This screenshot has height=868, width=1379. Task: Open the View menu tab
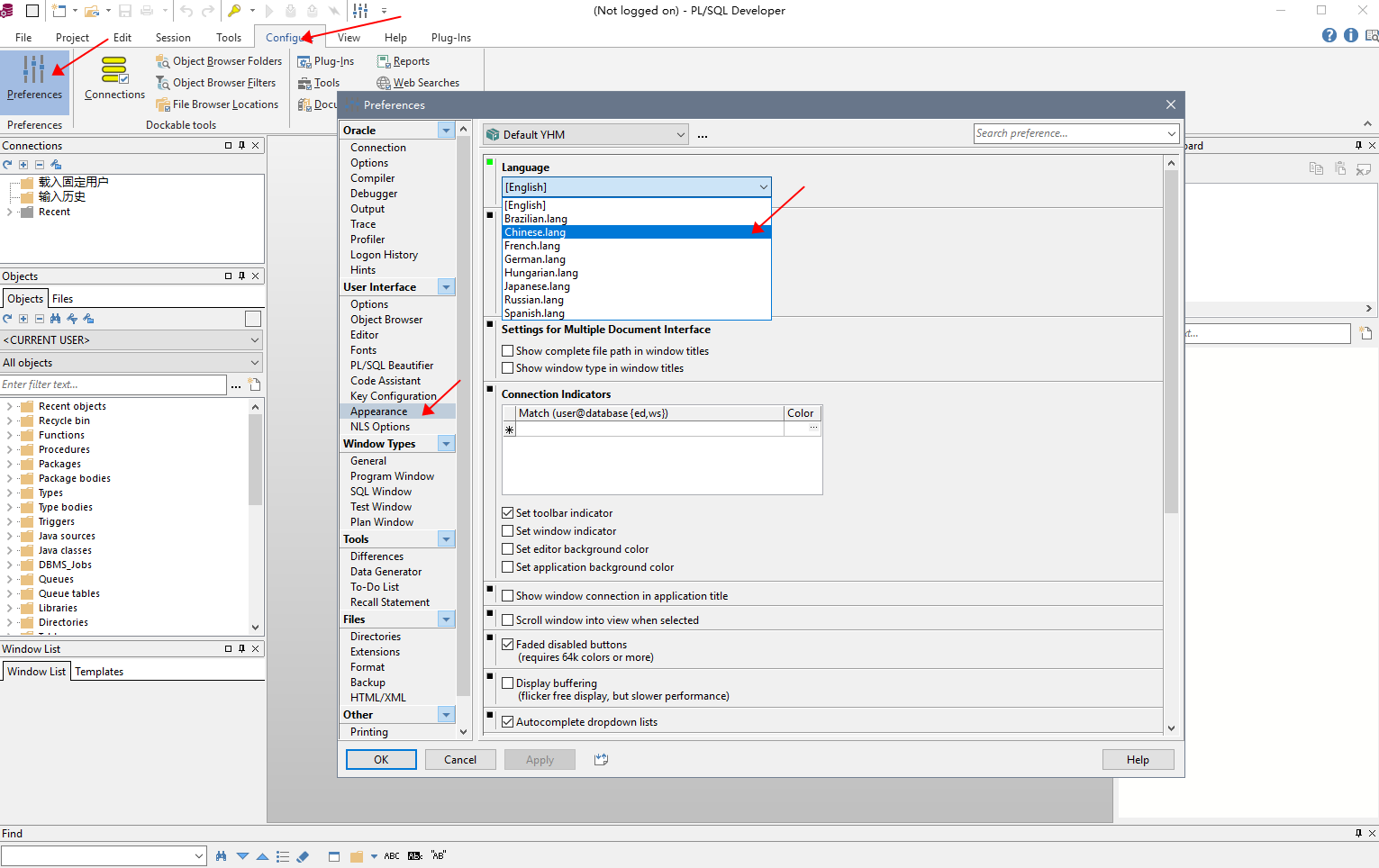[x=349, y=38]
